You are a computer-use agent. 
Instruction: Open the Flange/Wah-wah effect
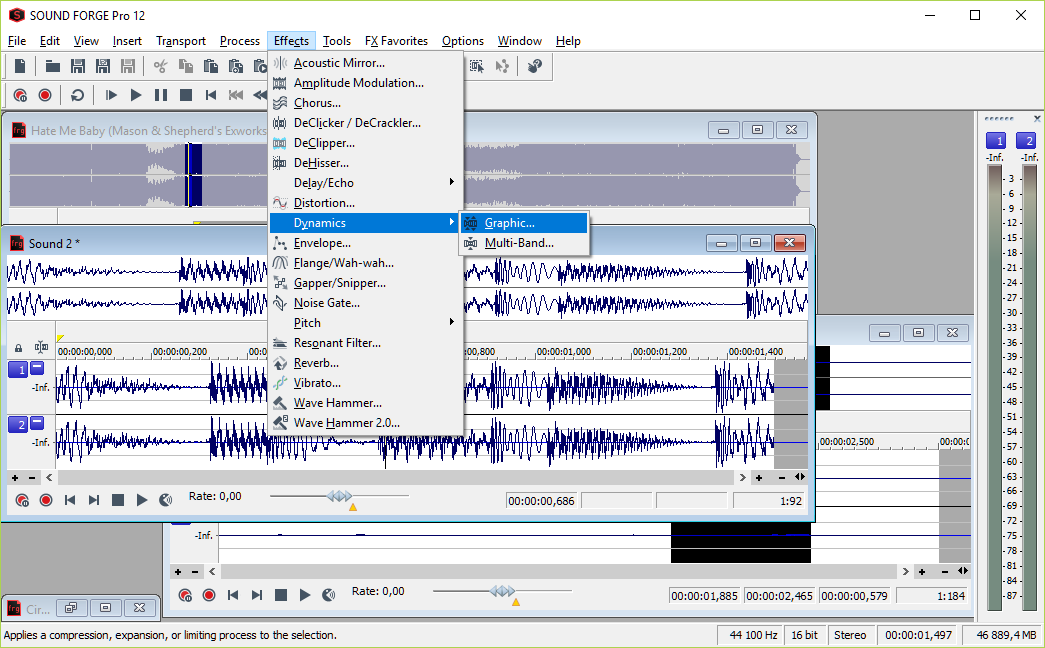[x=366, y=263]
